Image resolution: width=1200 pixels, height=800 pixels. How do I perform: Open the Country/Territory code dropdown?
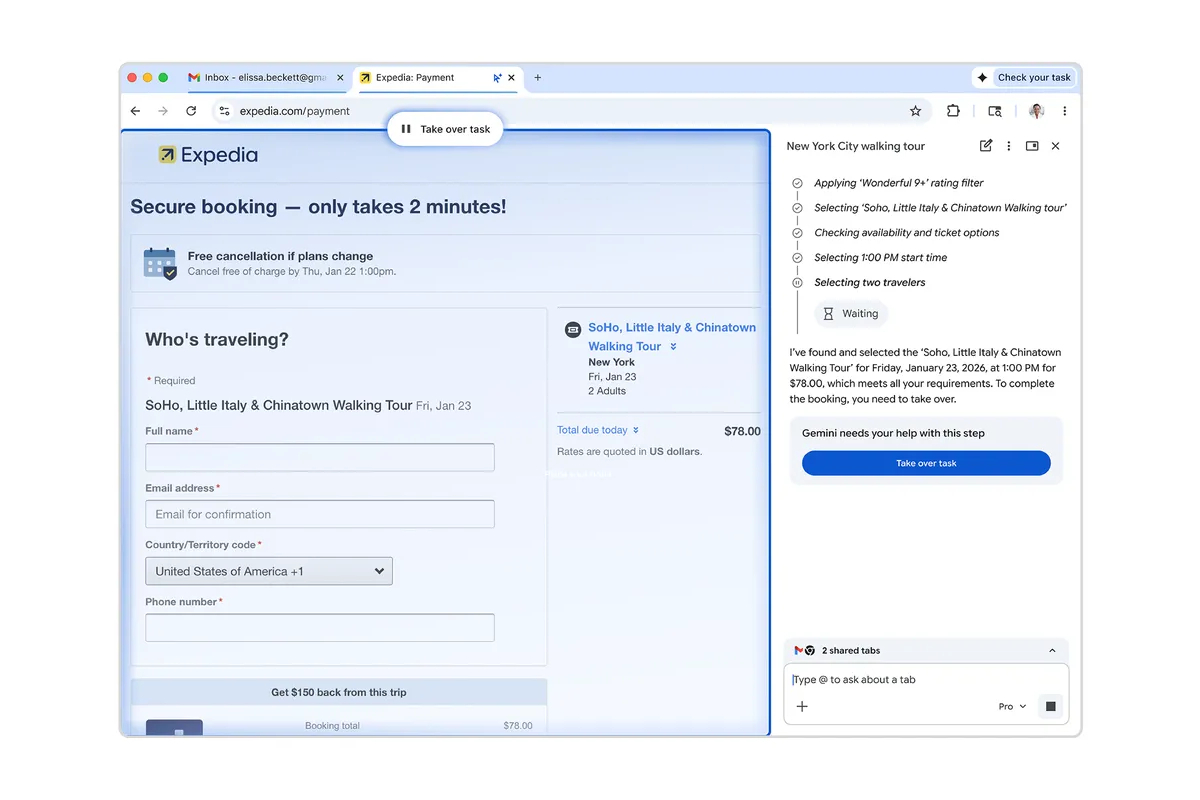coord(268,570)
